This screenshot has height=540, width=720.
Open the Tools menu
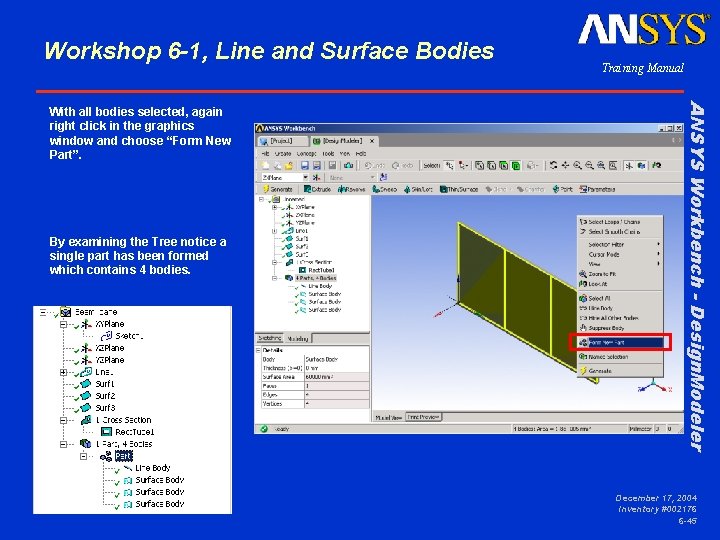click(x=328, y=154)
